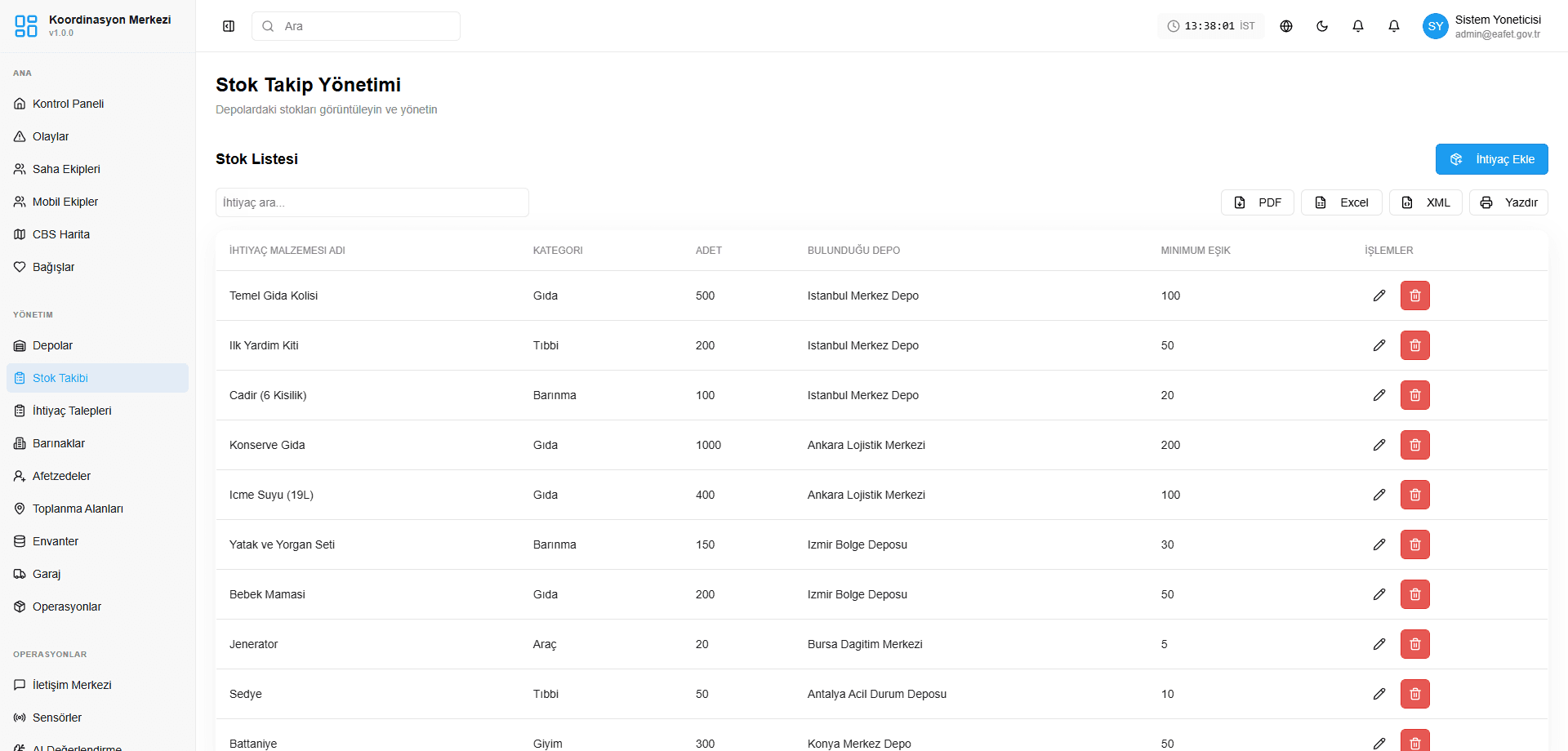The height and width of the screenshot is (751, 1568).
Task: Click the Koordinasyon Merkezi logo icon
Action: point(26,26)
